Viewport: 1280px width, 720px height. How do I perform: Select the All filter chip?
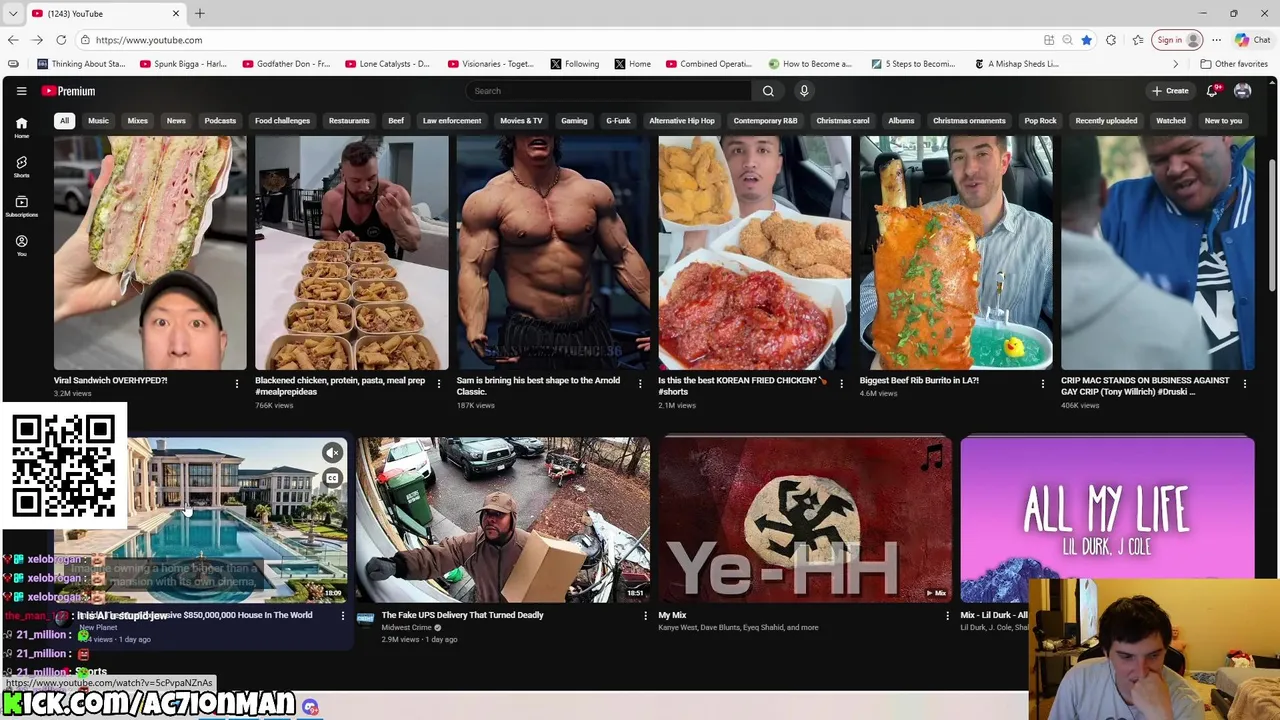click(64, 121)
